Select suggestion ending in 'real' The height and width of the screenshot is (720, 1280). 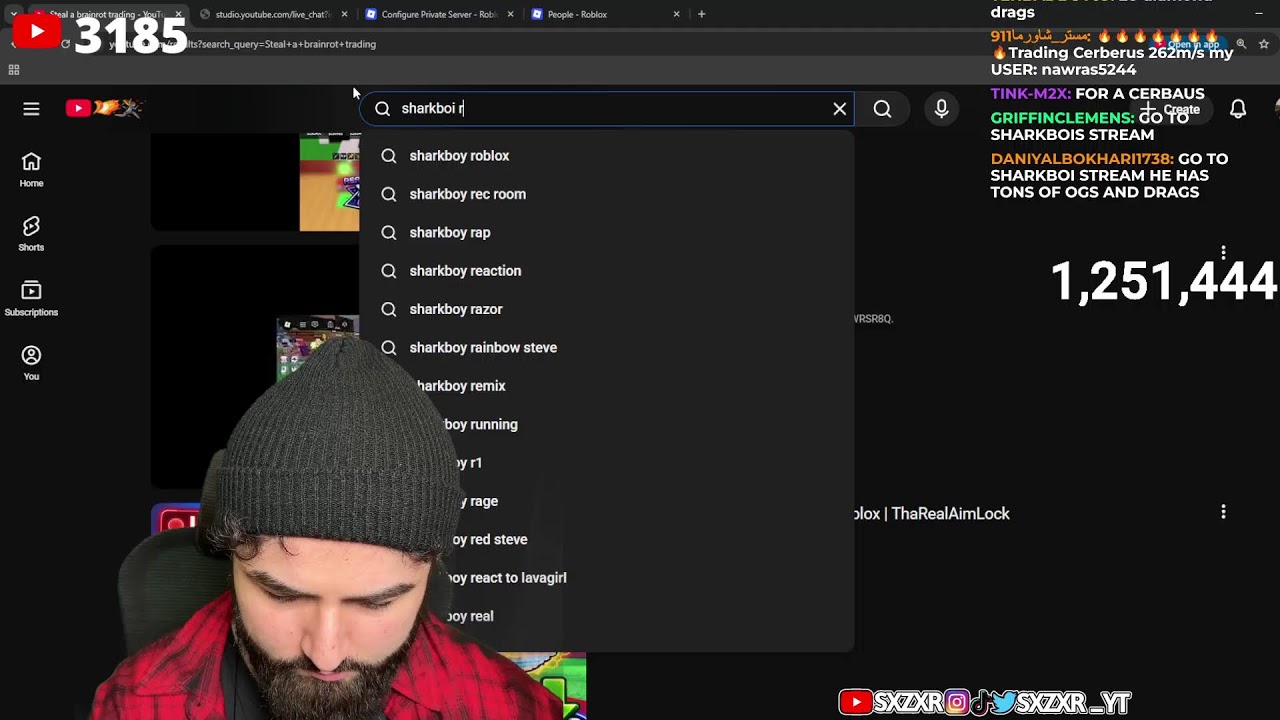[606, 616]
